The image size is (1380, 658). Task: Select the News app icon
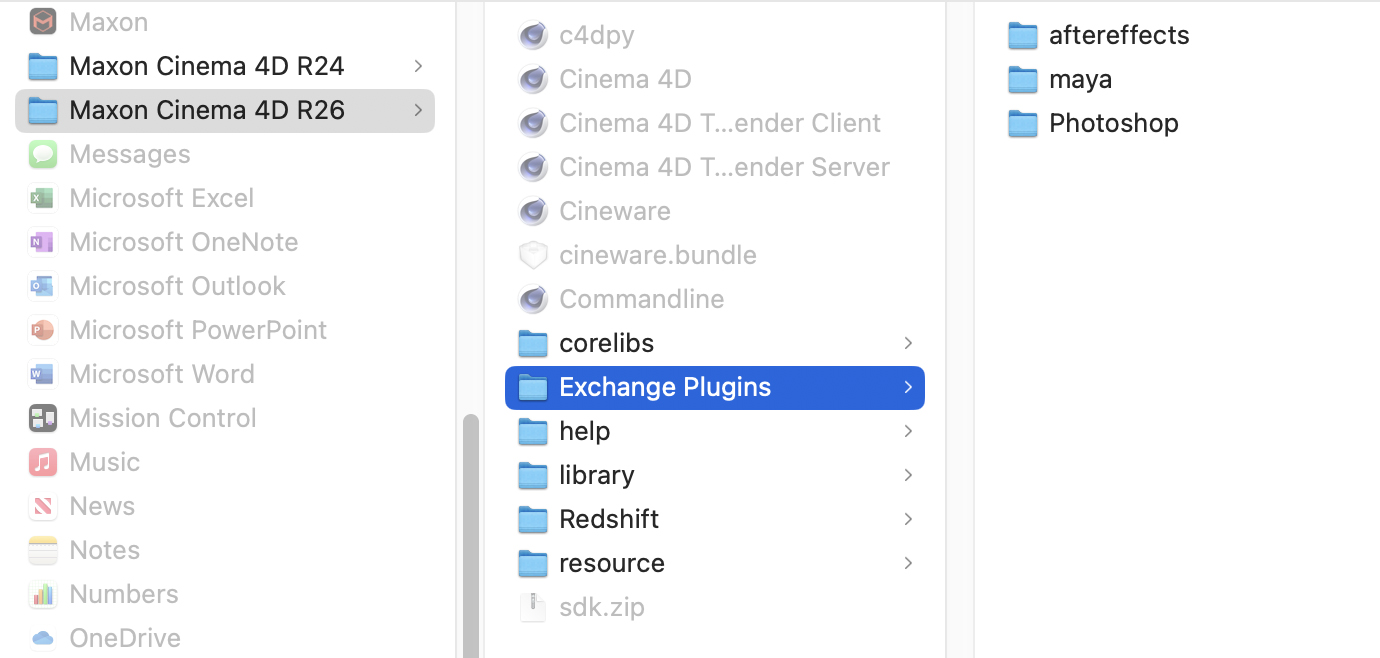point(43,506)
